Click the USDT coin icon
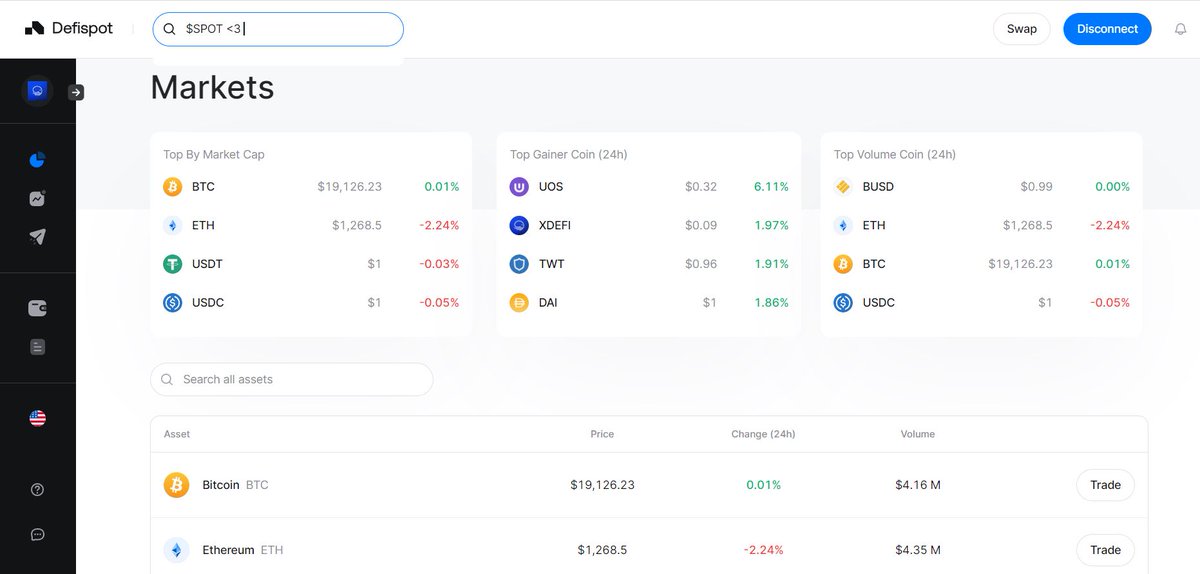1200x574 pixels. coord(172,264)
